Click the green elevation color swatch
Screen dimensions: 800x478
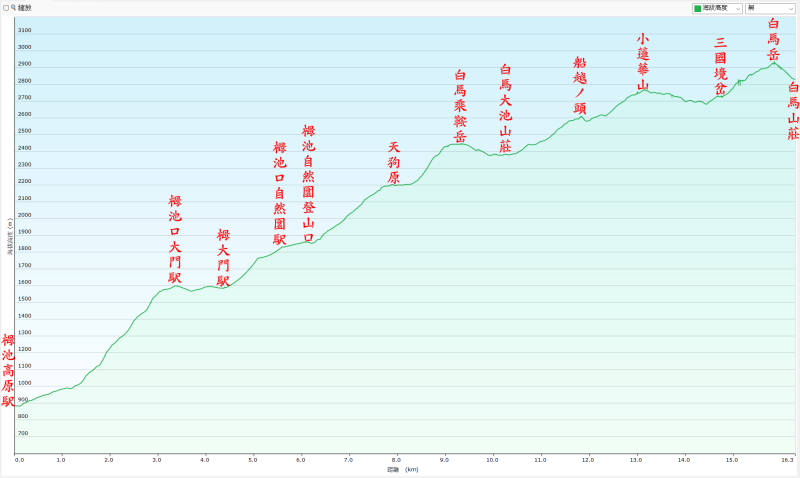(x=697, y=8)
